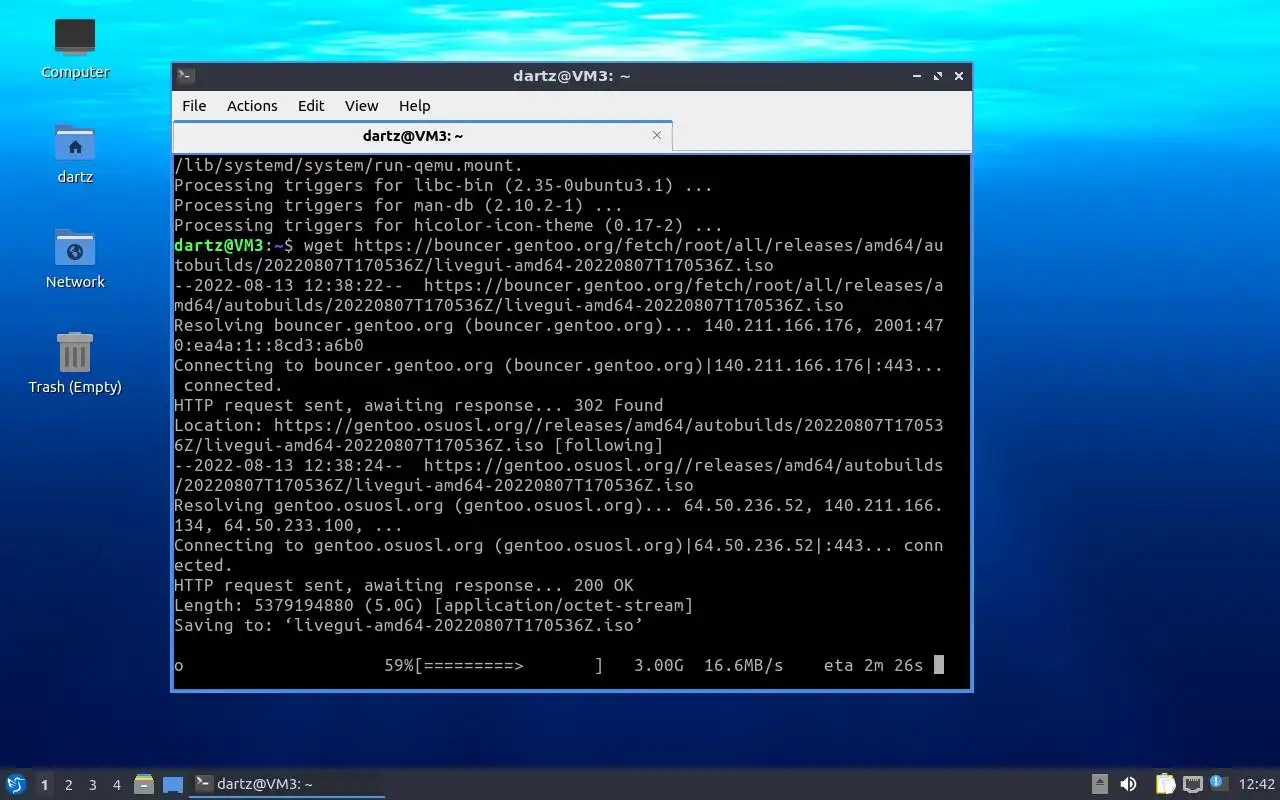The height and width of the screenshot is (800, 1280).
Task: Click the '302 Found' response line
Action: 418,405
